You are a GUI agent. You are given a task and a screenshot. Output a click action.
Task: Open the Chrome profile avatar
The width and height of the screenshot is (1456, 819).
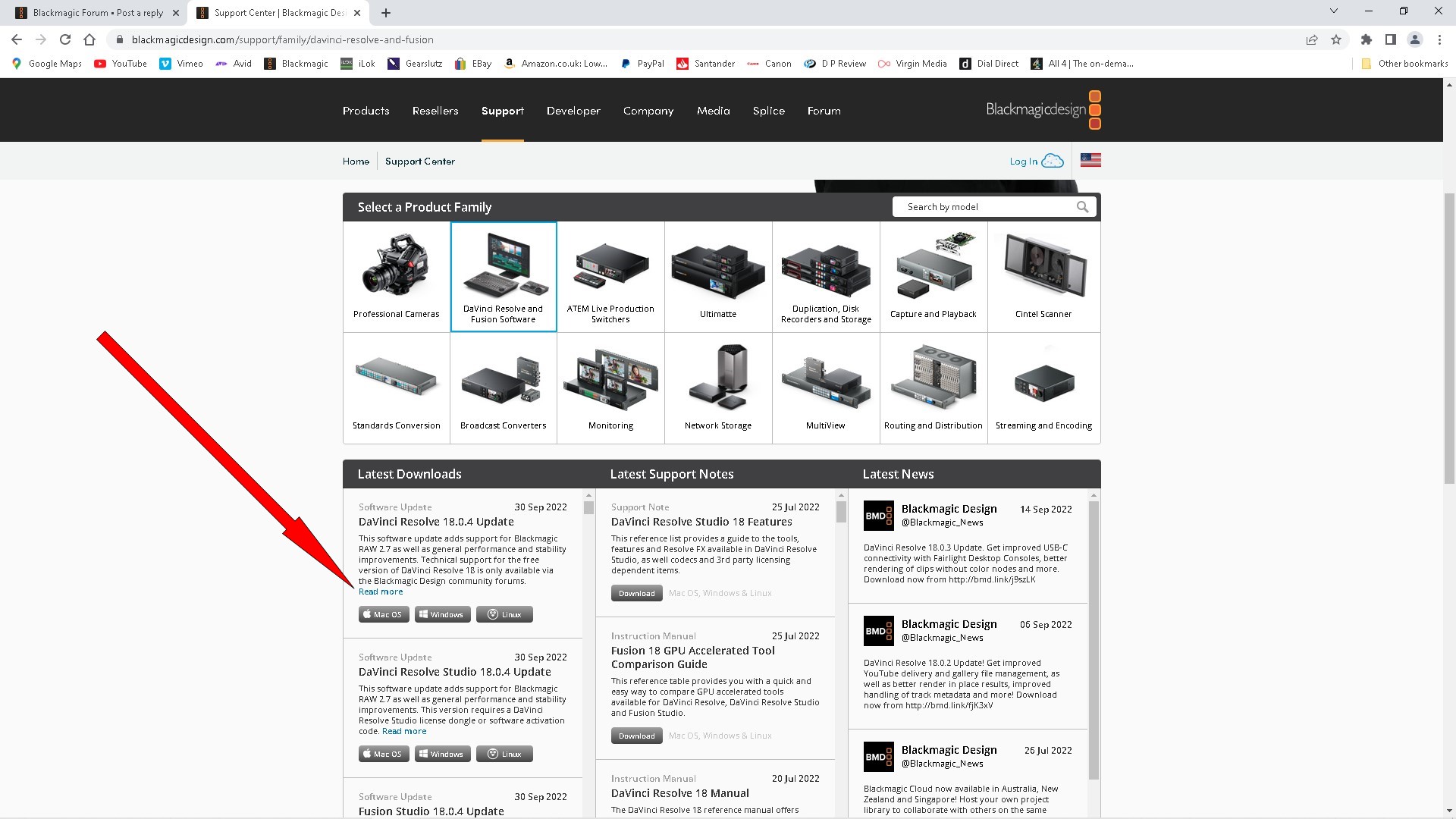point(1415,39)
